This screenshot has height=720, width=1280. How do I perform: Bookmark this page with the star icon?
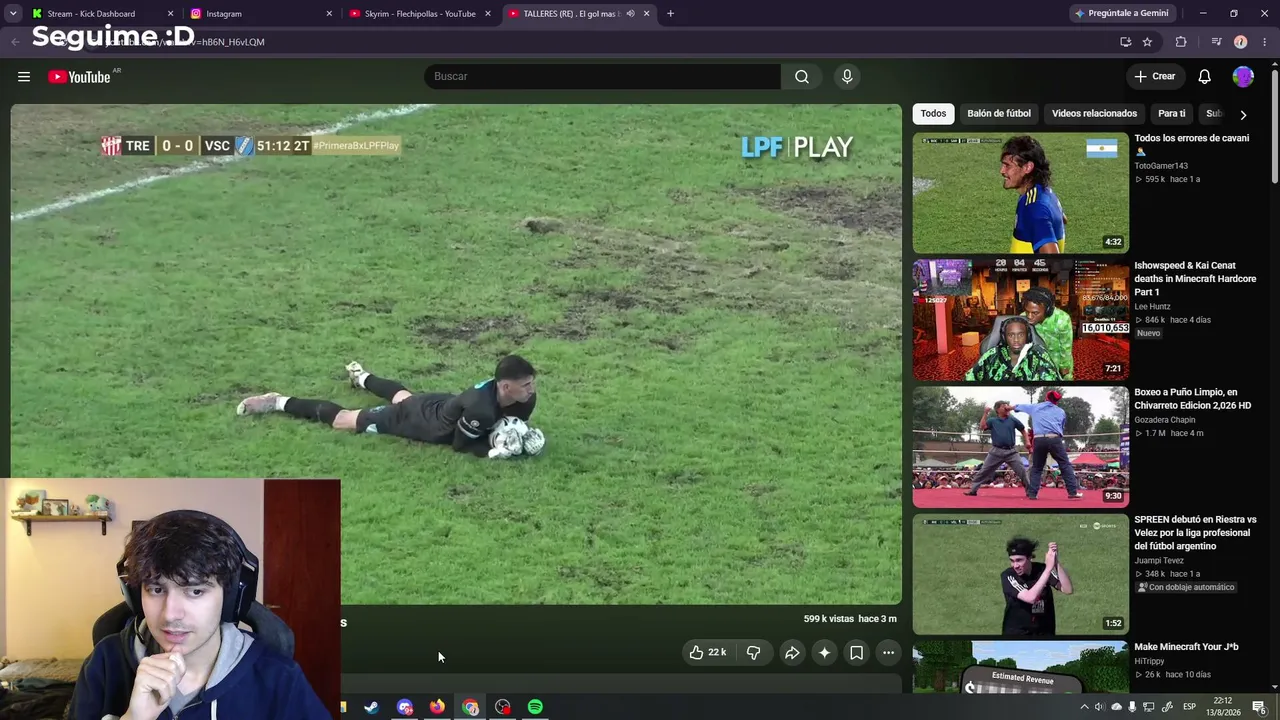click(1147, 42)
